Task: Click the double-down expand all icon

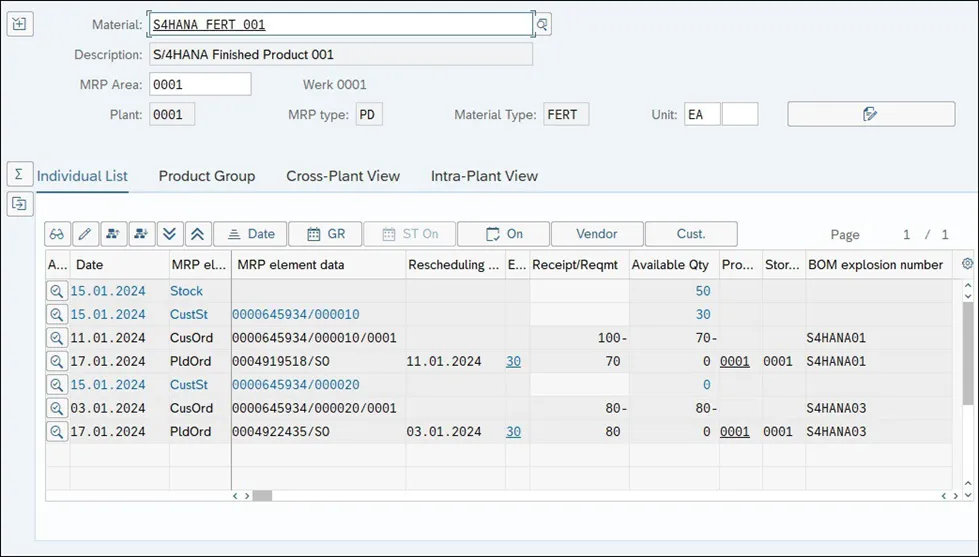Action: [x=169, y=234]
